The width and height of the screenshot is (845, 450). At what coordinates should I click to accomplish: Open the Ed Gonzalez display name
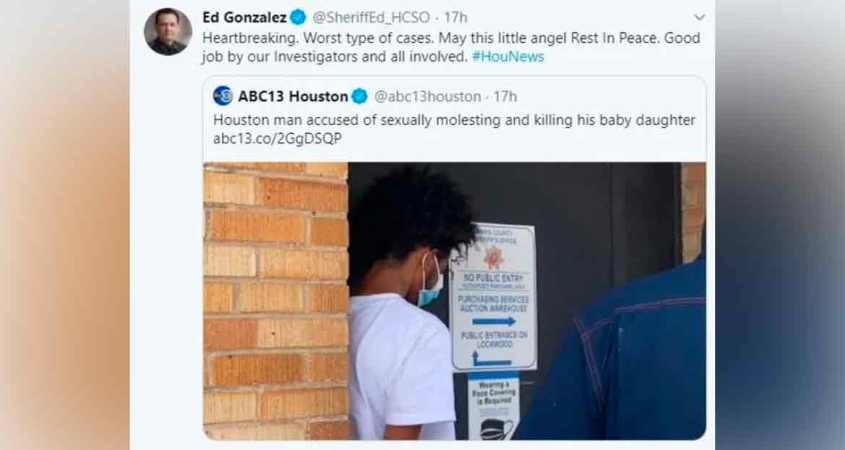pos(244,18)
